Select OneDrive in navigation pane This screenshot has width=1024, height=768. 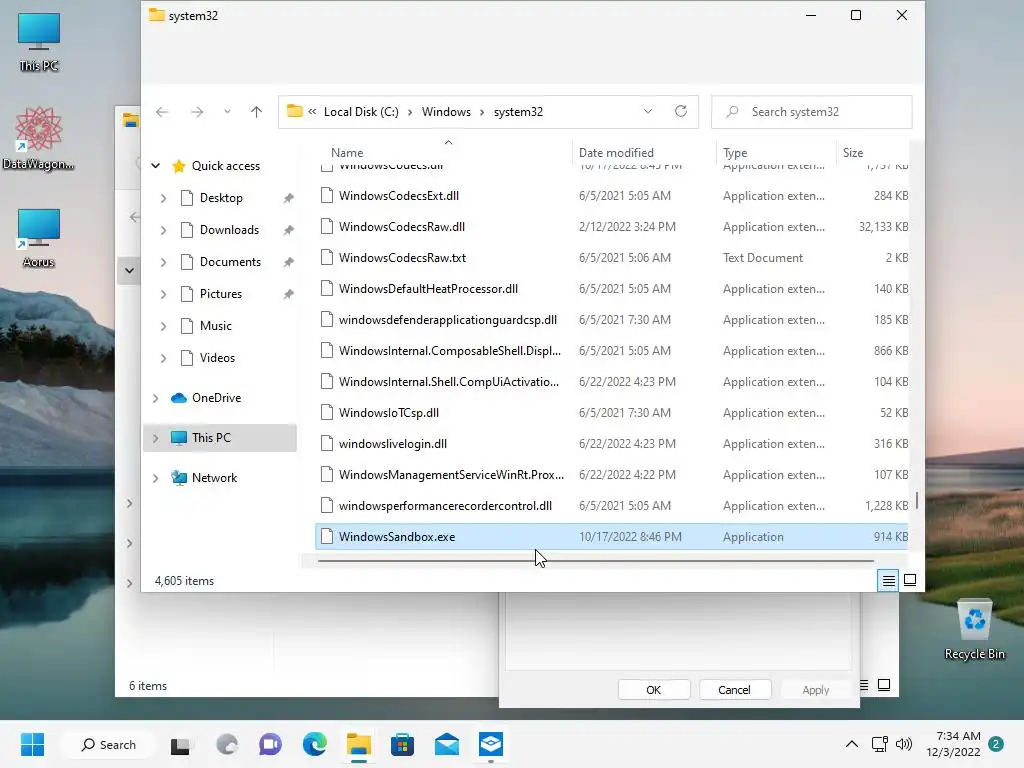pyautogui.click(x=216, y=398)
